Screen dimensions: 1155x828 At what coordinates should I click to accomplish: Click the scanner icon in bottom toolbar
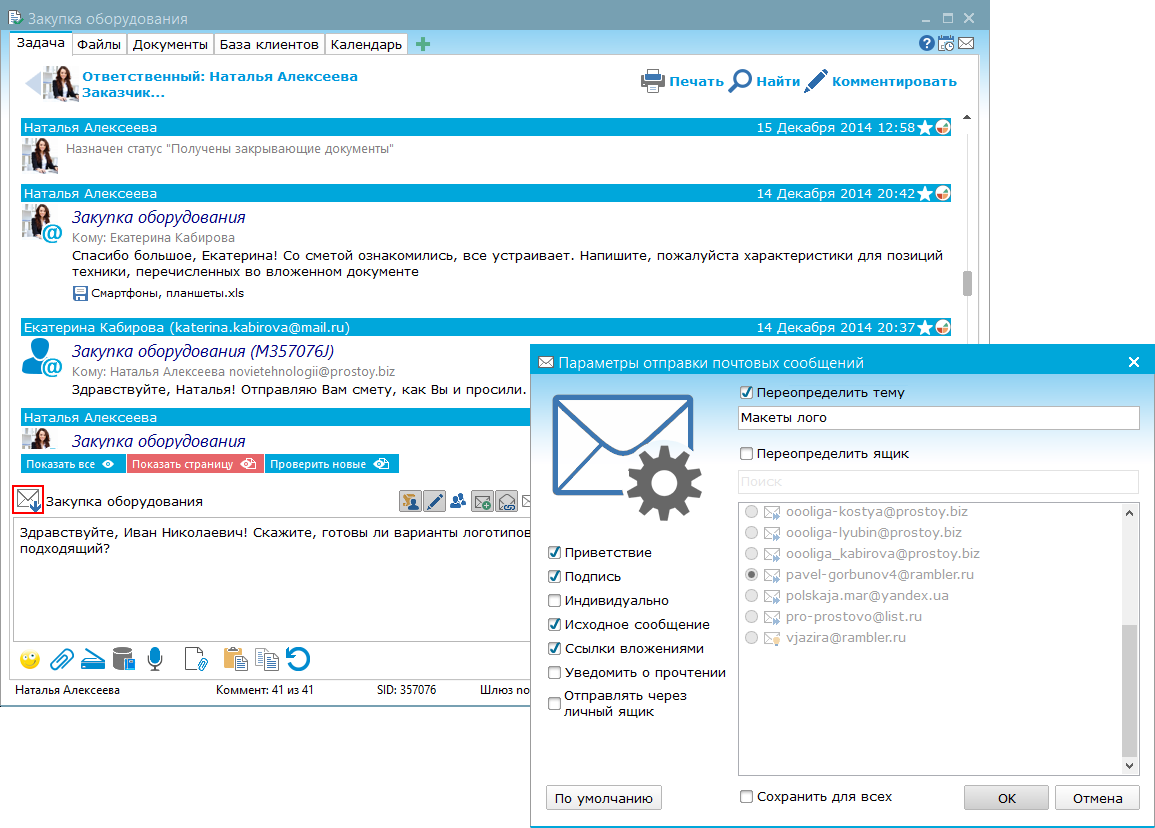[93, 659]
